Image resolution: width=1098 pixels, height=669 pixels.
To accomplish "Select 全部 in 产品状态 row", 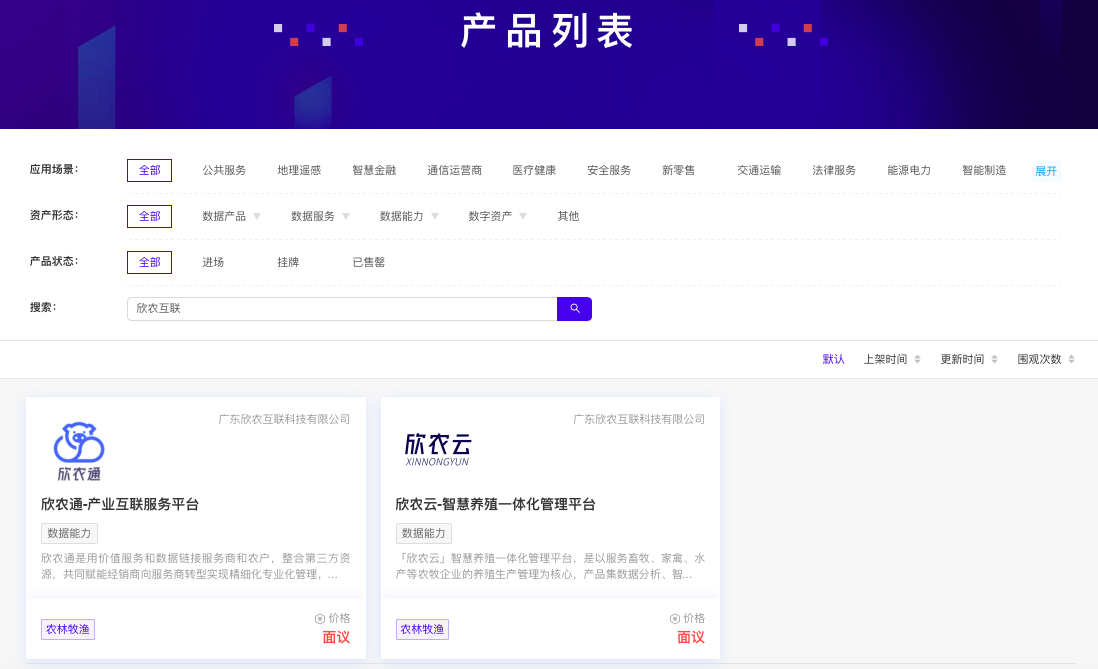I will click(x=149, y=262).
